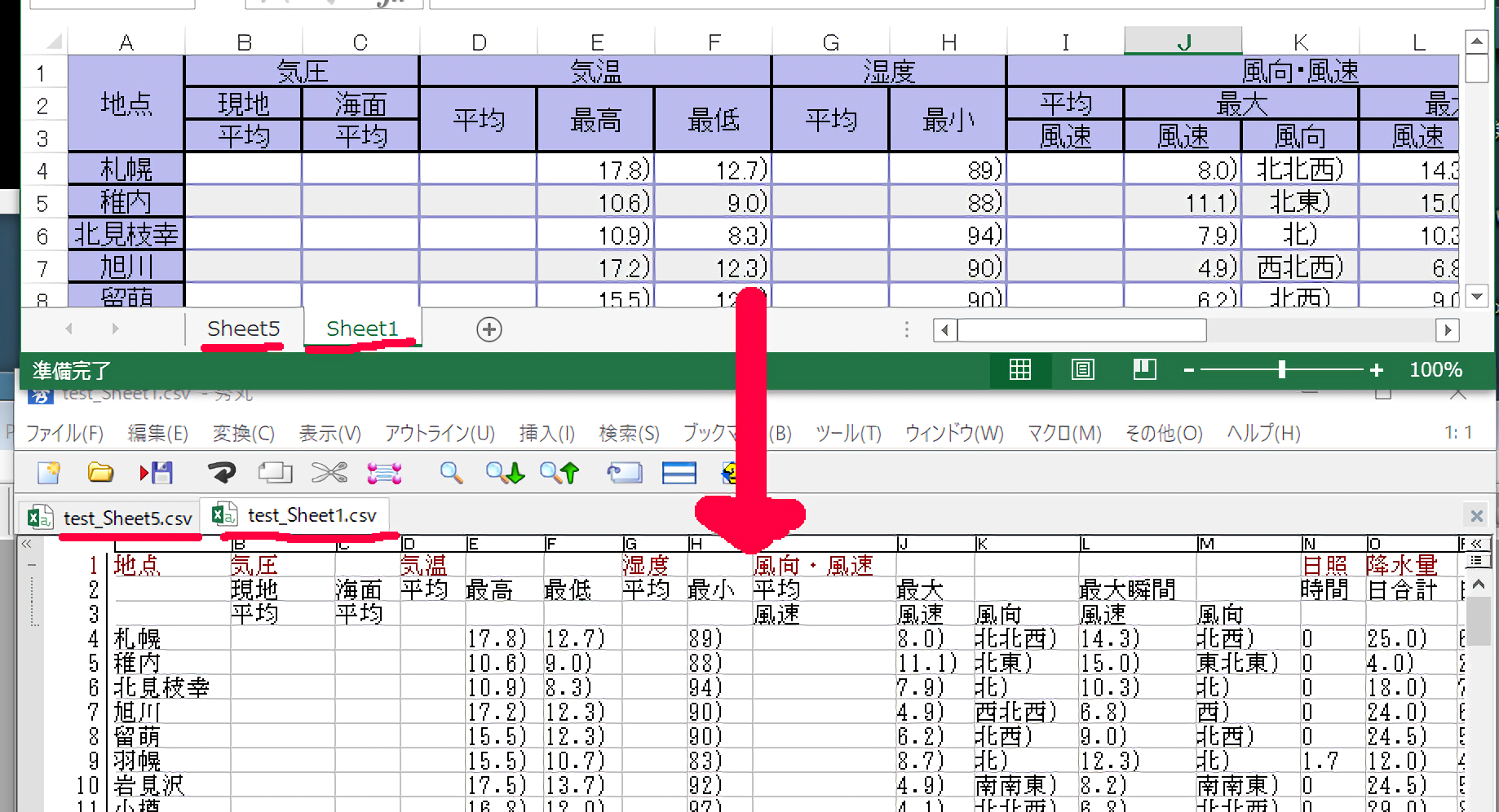Open the マクロ(M) menu
The height and width of the screenshot is (812, 1499).
tap(1064, 434)
